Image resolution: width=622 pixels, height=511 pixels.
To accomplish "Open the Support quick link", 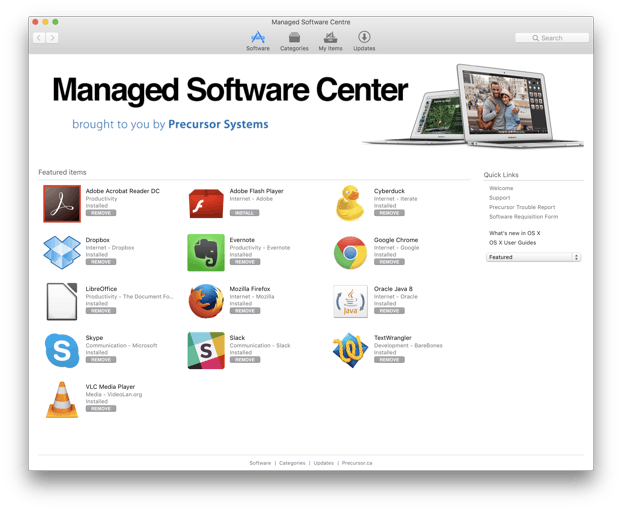I will [x=499, y=198].
